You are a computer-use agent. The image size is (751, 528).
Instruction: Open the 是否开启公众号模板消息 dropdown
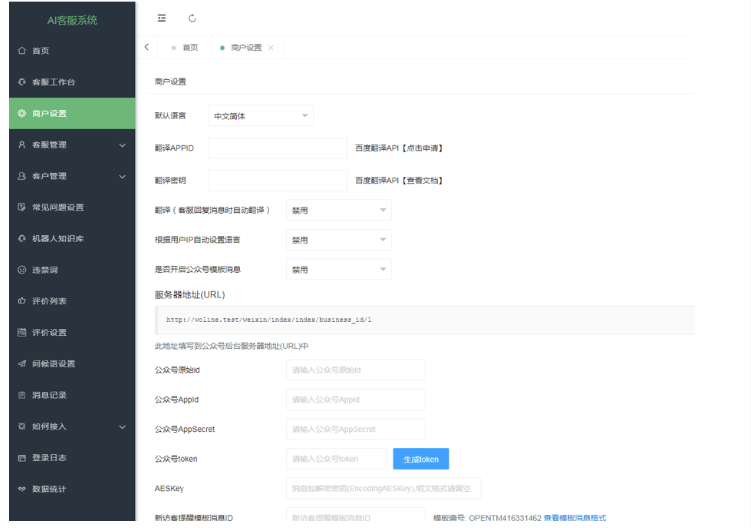[x=339, y=270]
